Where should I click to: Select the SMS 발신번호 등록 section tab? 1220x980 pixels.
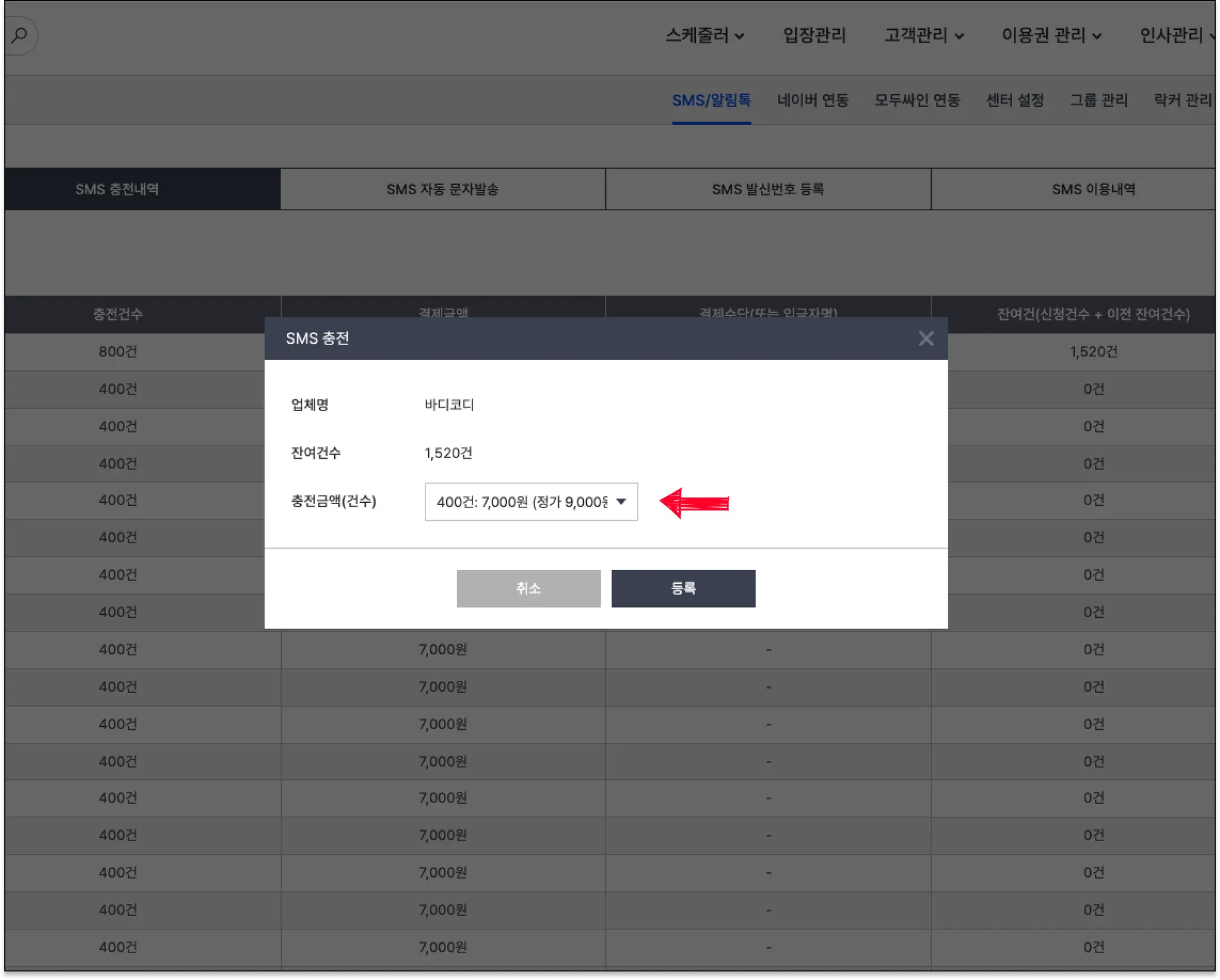click(768, 189)
